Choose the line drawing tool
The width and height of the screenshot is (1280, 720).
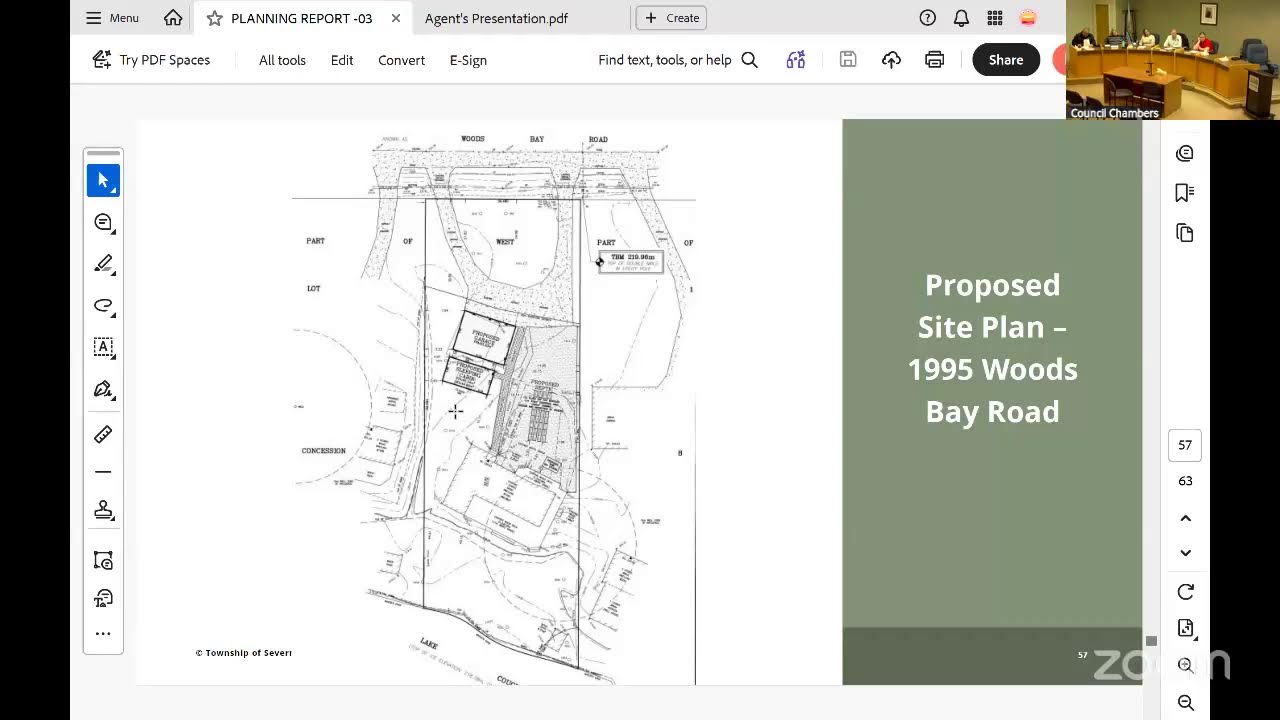point(103,472)
